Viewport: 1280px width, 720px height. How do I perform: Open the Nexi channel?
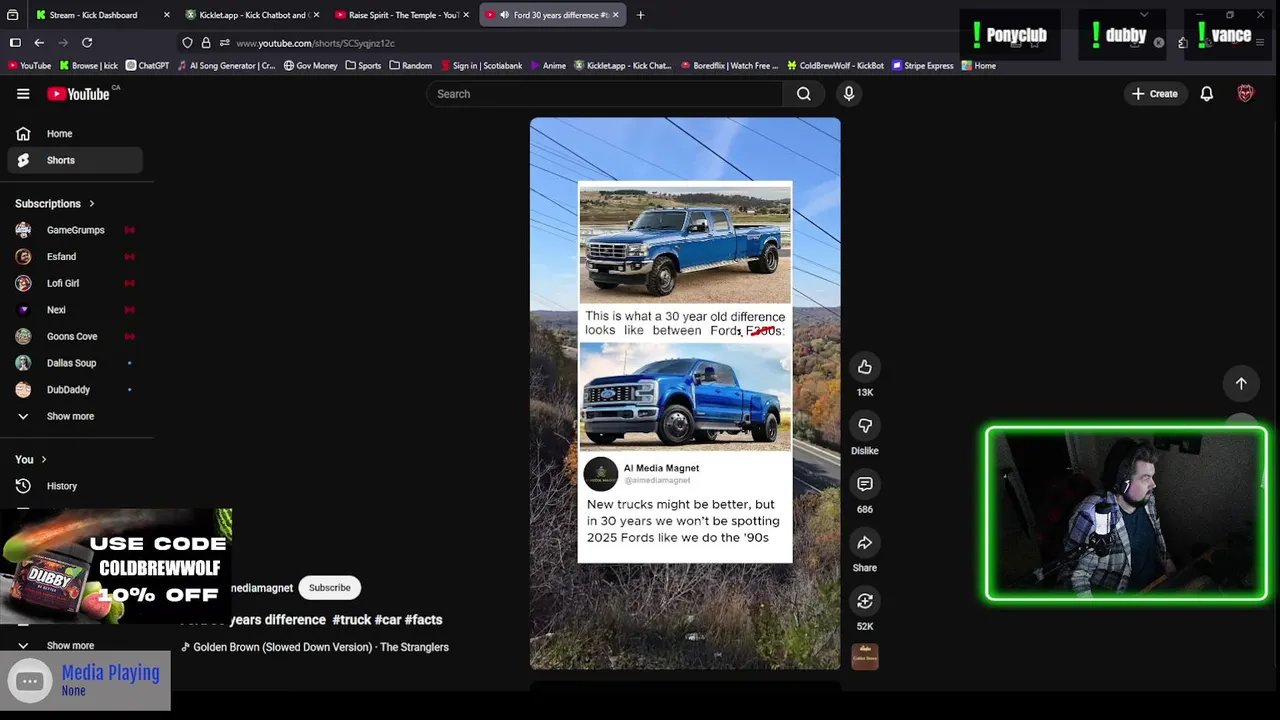[75, 310]
